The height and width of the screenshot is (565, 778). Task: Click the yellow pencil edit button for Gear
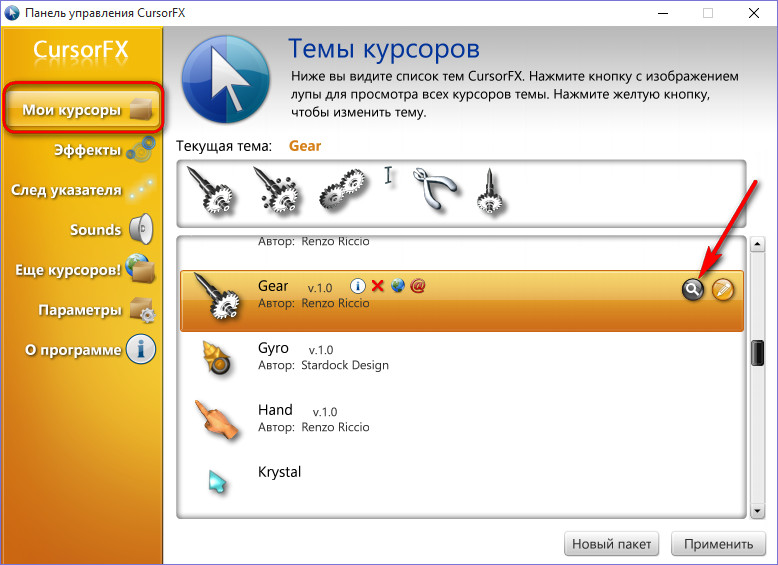(x=723, y=290)
